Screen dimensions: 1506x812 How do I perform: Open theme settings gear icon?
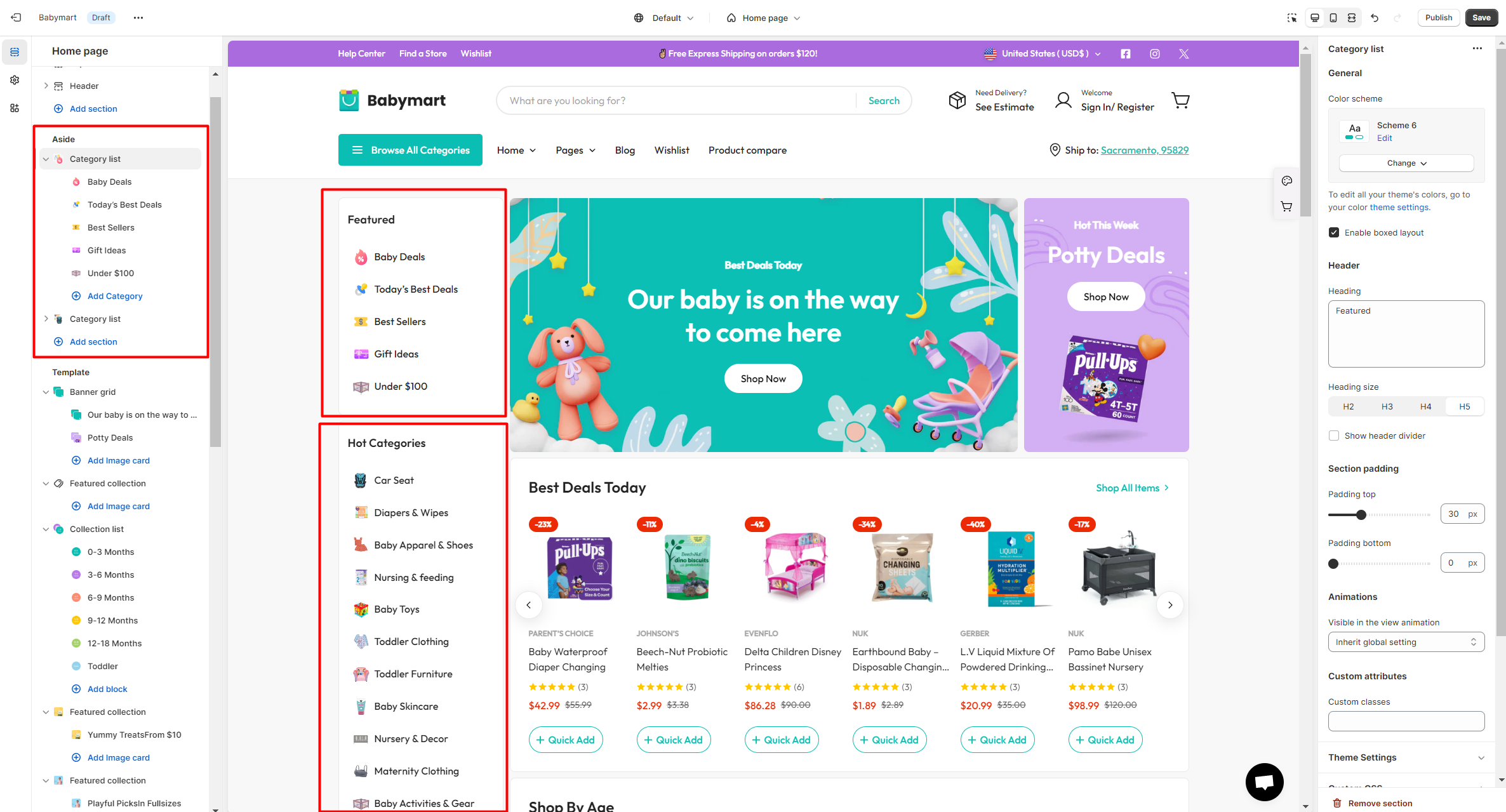[15, 80]
